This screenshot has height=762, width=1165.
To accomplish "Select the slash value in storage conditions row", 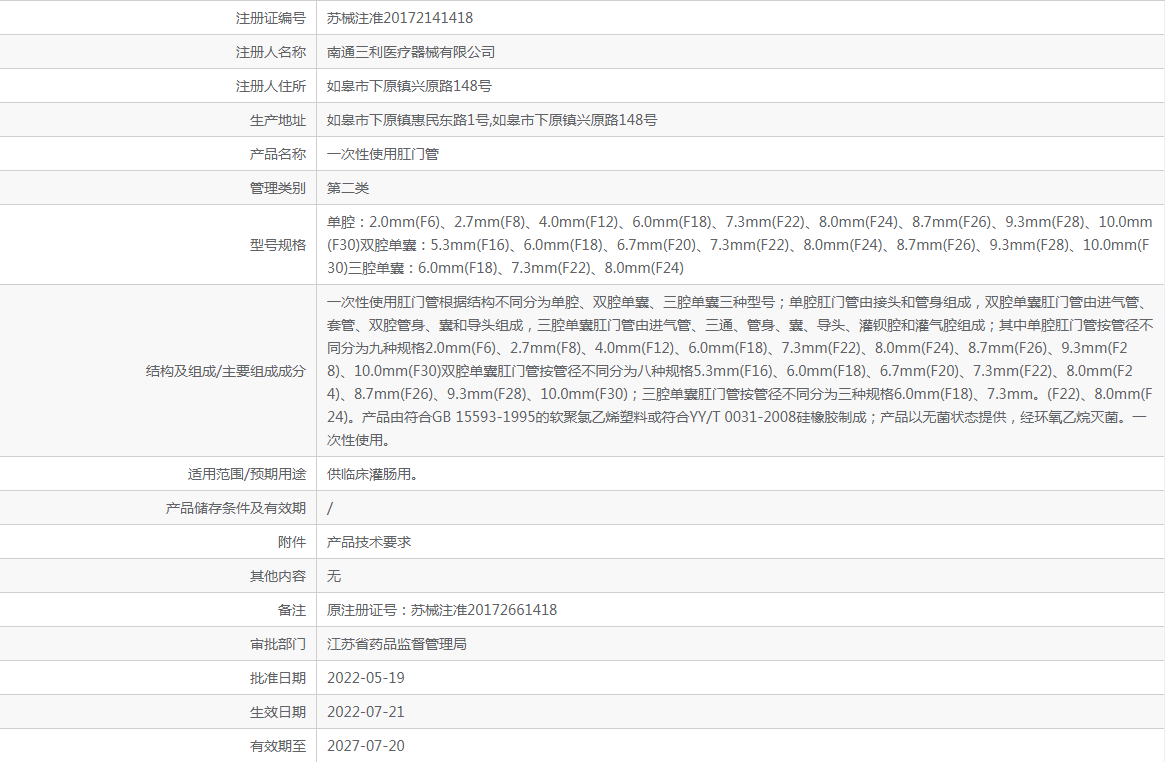I will click(x=330, y=508).
